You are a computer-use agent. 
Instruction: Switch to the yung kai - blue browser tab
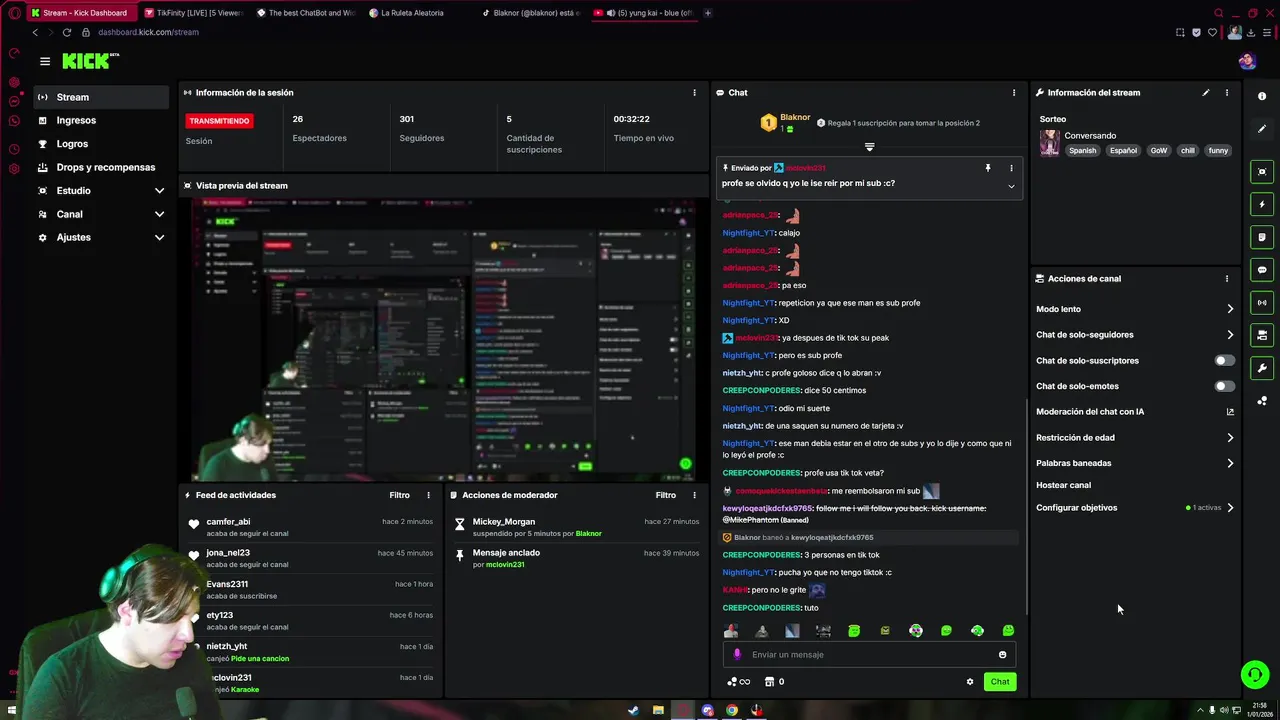point(644,13)
